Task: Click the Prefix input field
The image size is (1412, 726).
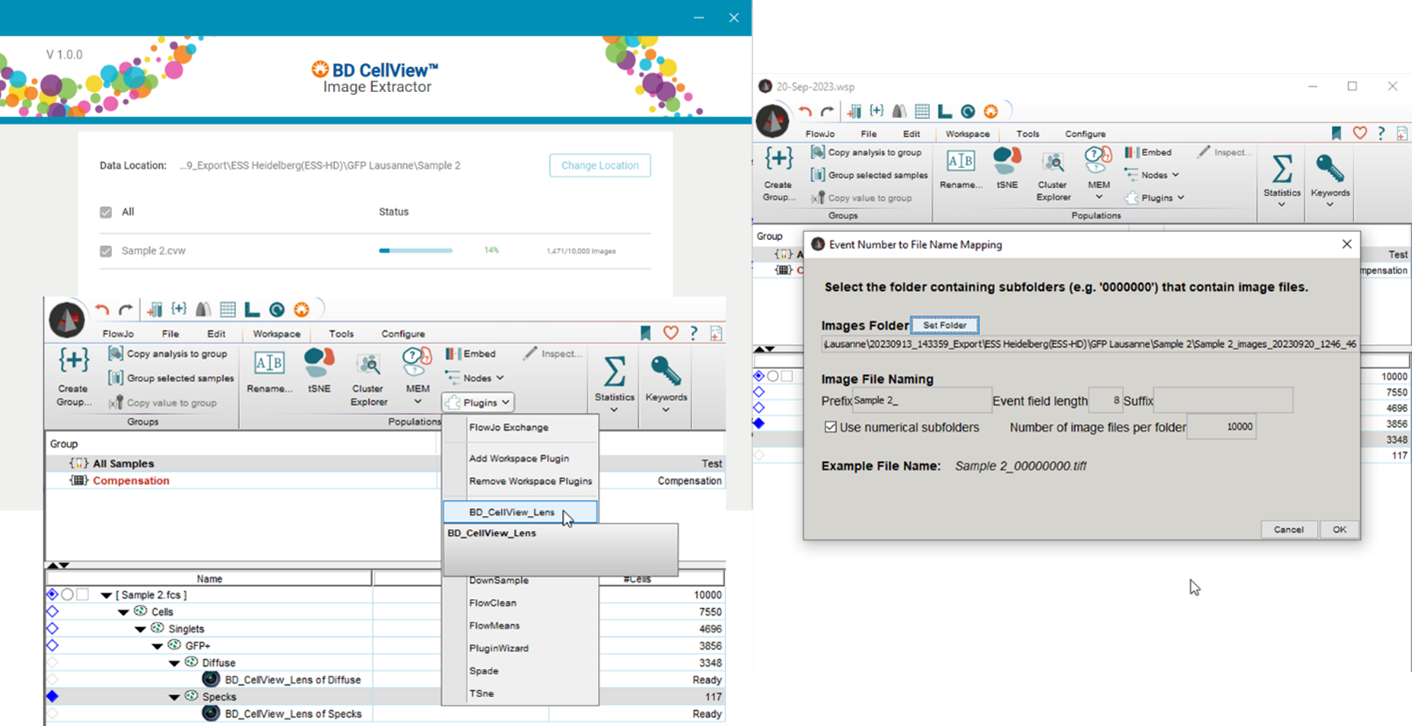Action: pyautogui.click(x=921, y=401)
